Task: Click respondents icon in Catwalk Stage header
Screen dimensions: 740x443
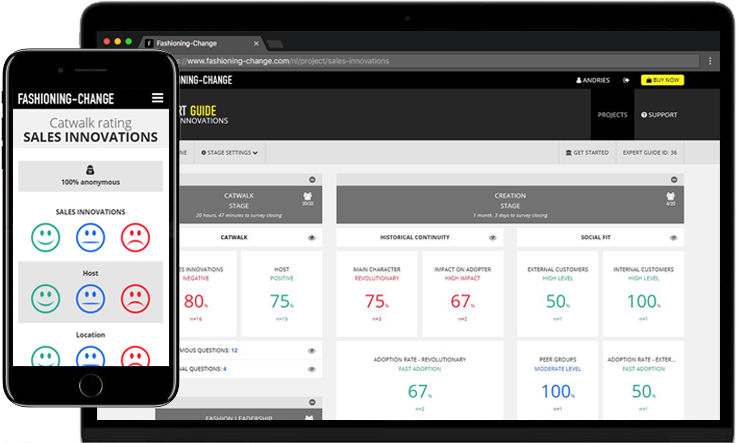Action: (x=308, y=198)
